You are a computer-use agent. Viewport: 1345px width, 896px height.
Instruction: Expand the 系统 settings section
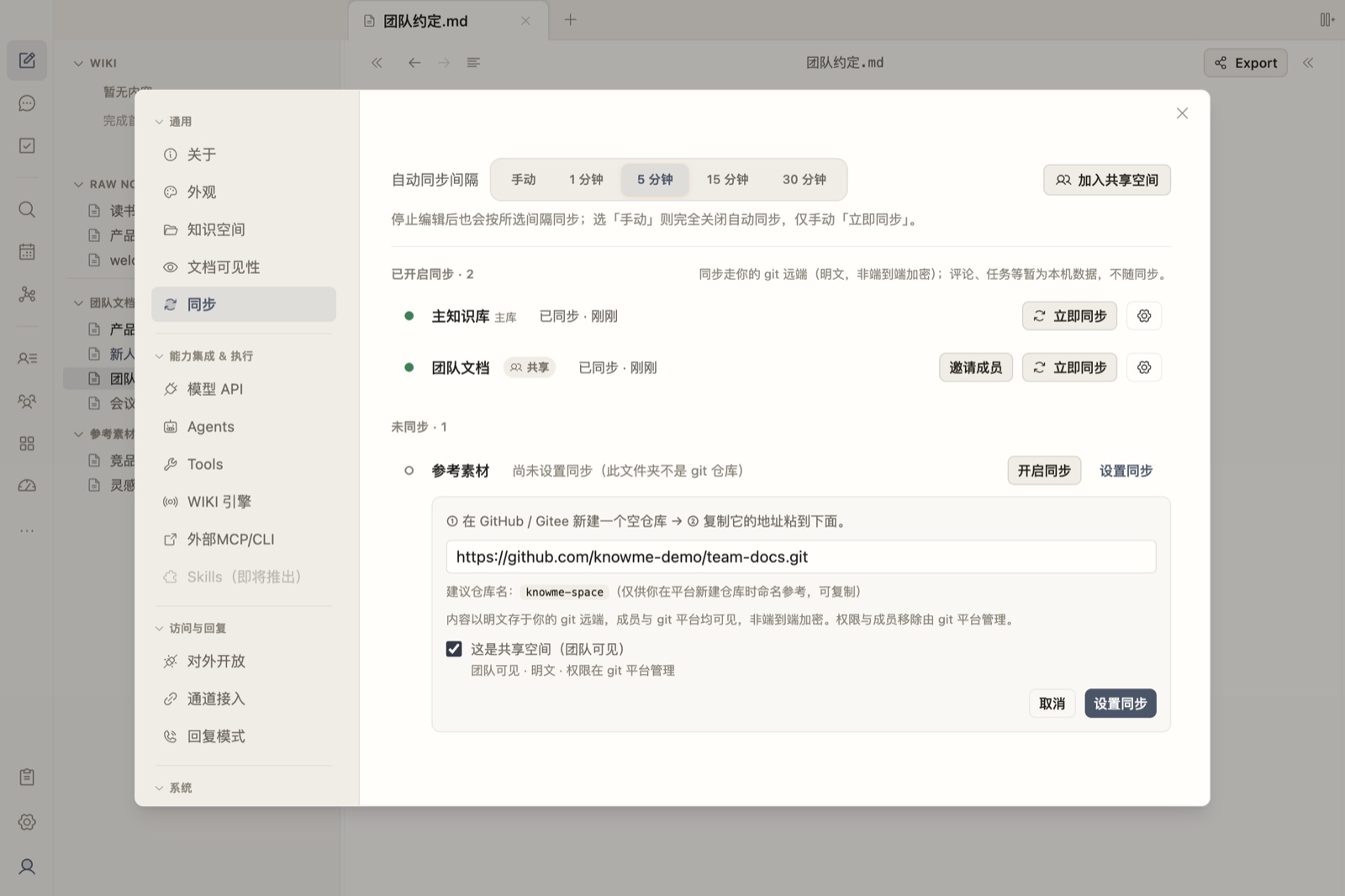pyautogui.click(x=174, y=788)
